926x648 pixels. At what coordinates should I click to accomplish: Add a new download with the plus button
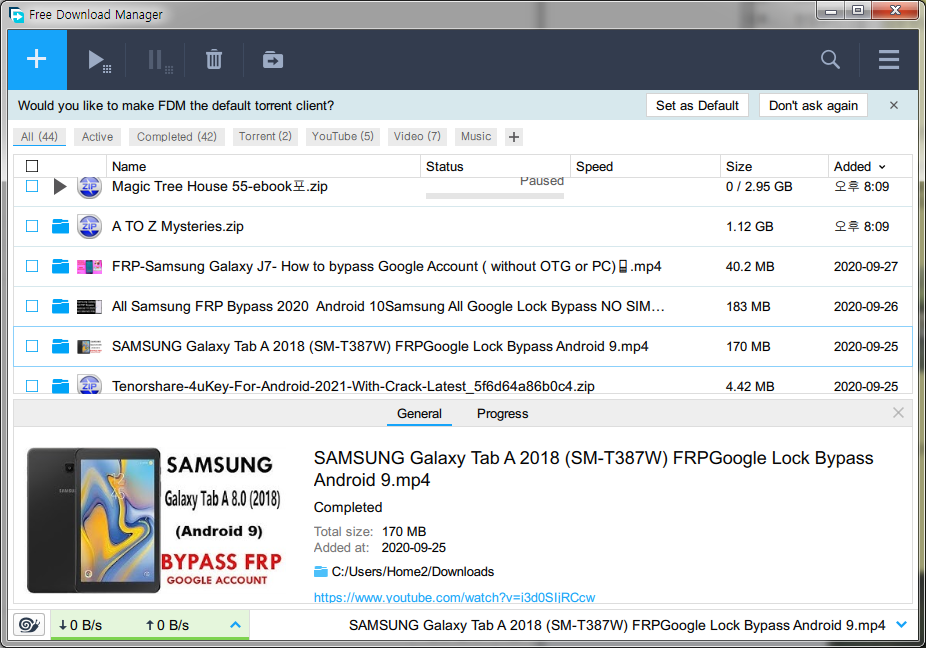37,59
